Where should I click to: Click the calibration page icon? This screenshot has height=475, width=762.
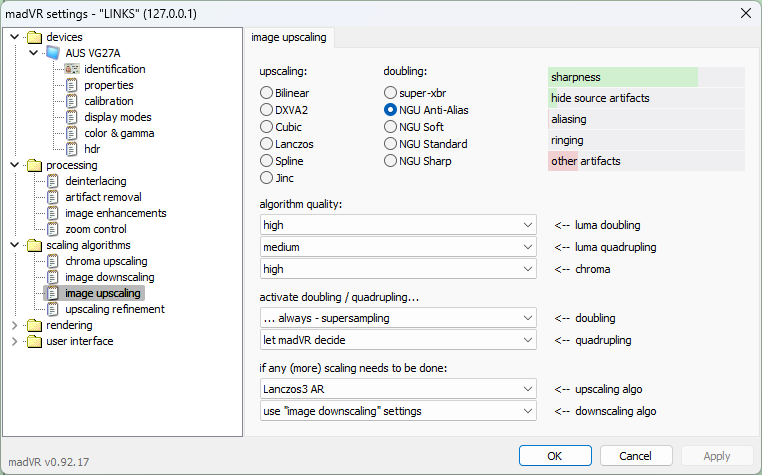click(x=72, y=101)
